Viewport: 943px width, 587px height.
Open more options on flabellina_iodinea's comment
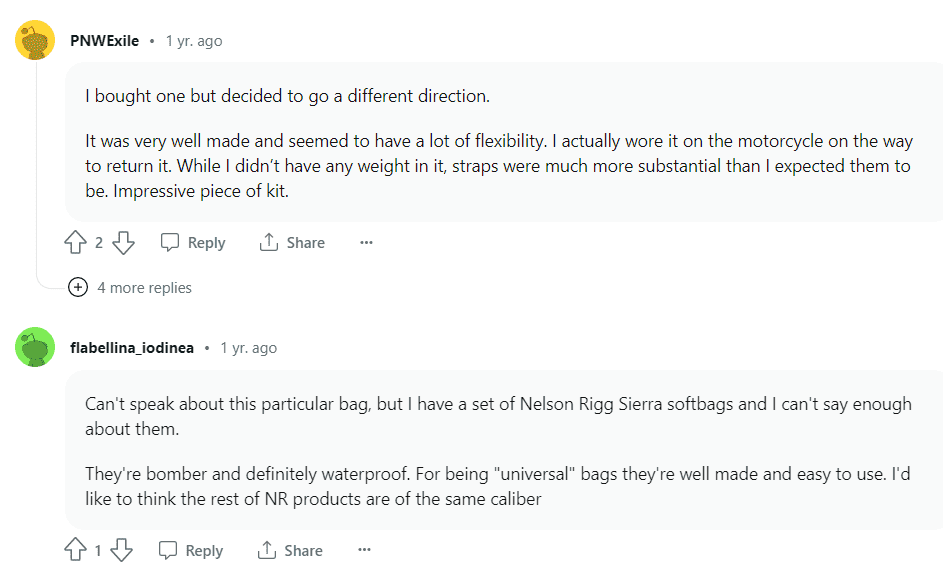(365, 550)
